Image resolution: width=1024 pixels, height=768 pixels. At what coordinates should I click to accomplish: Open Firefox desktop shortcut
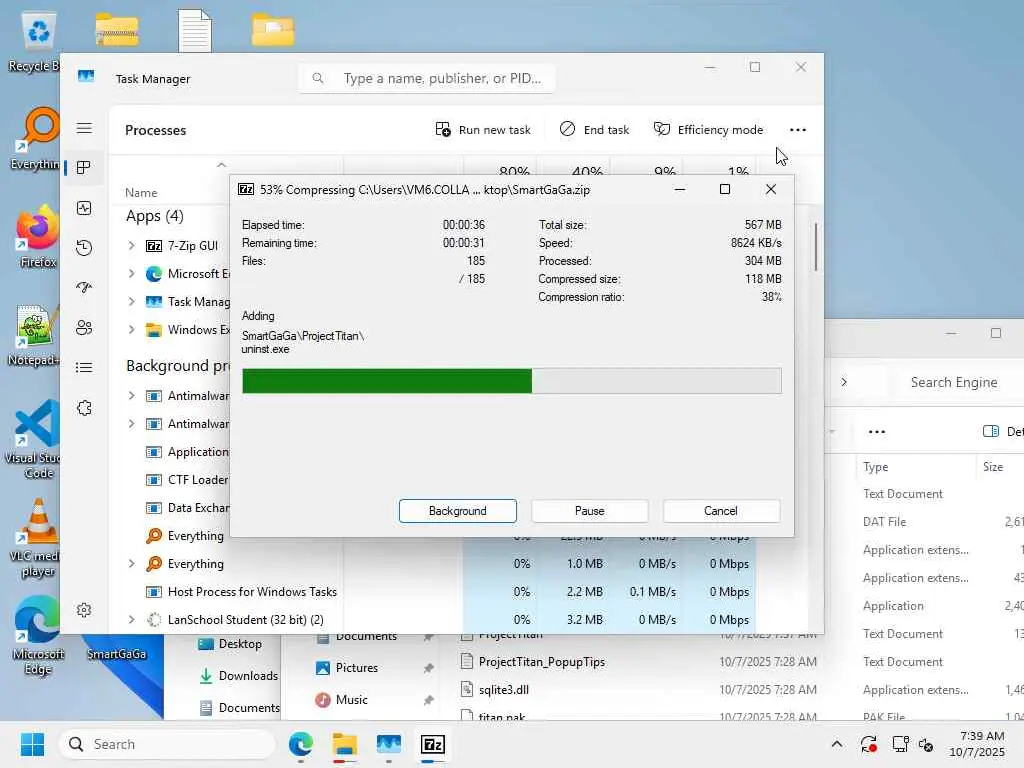pos(38,236)
